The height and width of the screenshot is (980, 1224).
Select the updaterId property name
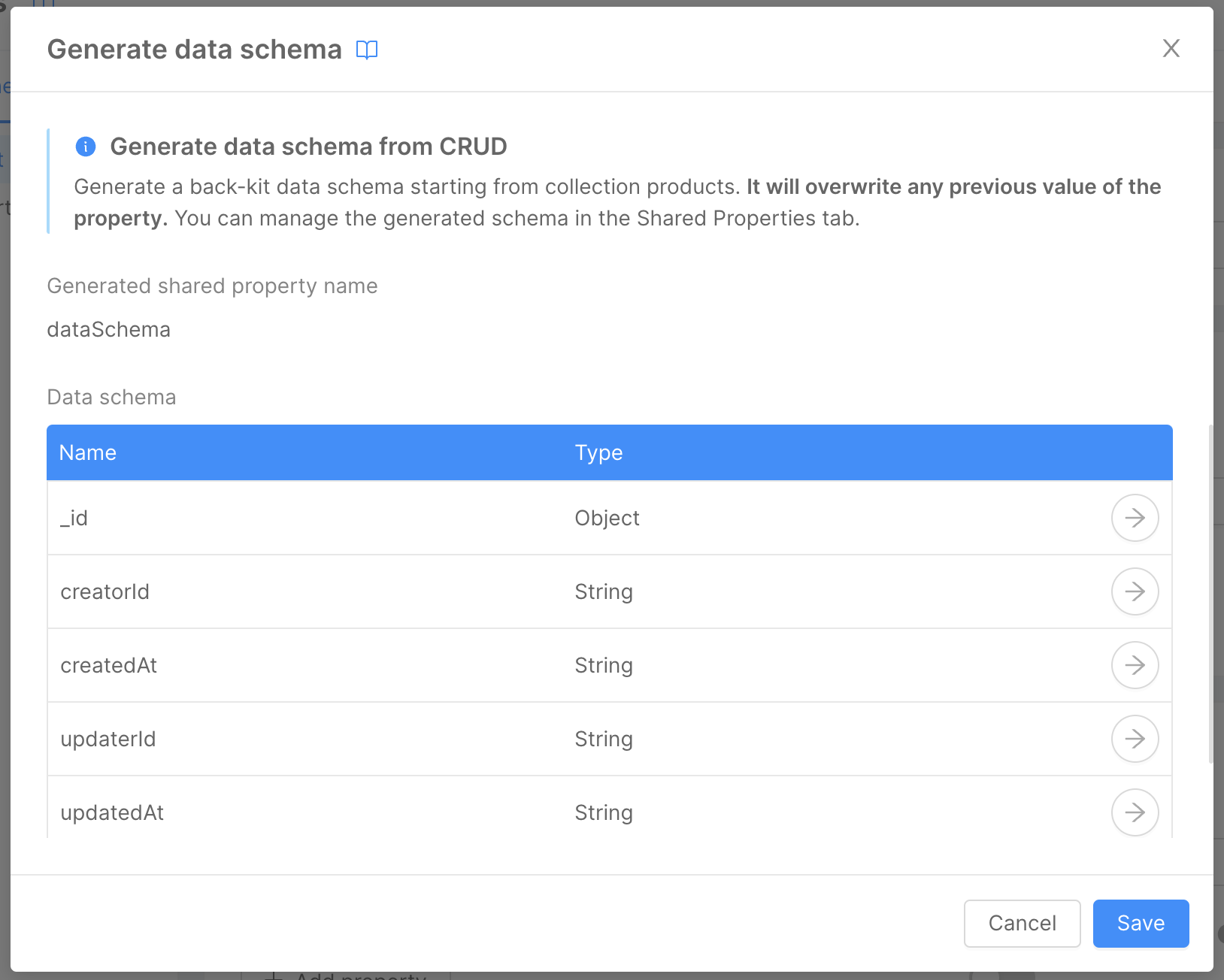coord(108,739)
